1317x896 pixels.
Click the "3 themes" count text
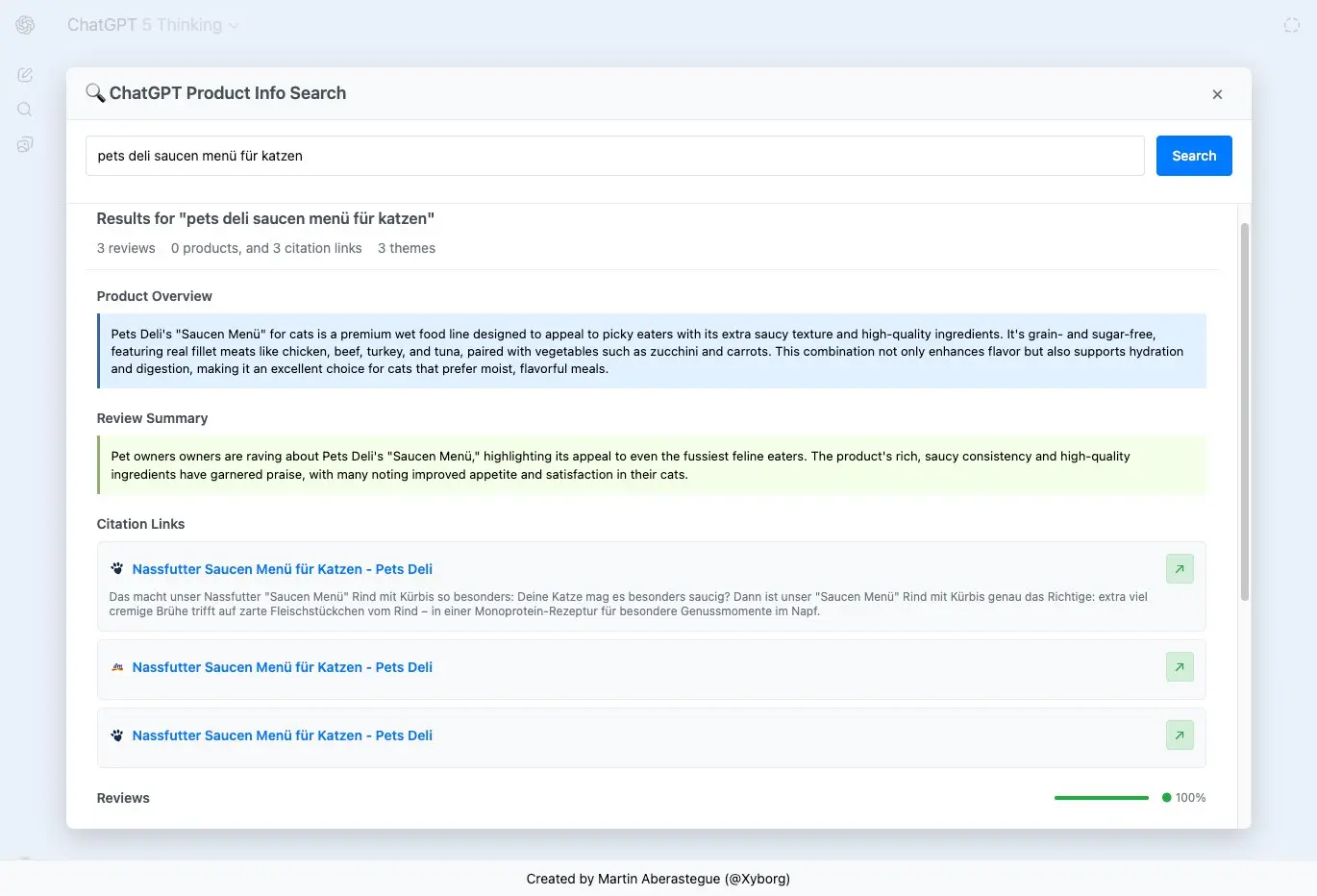point(407,248)
